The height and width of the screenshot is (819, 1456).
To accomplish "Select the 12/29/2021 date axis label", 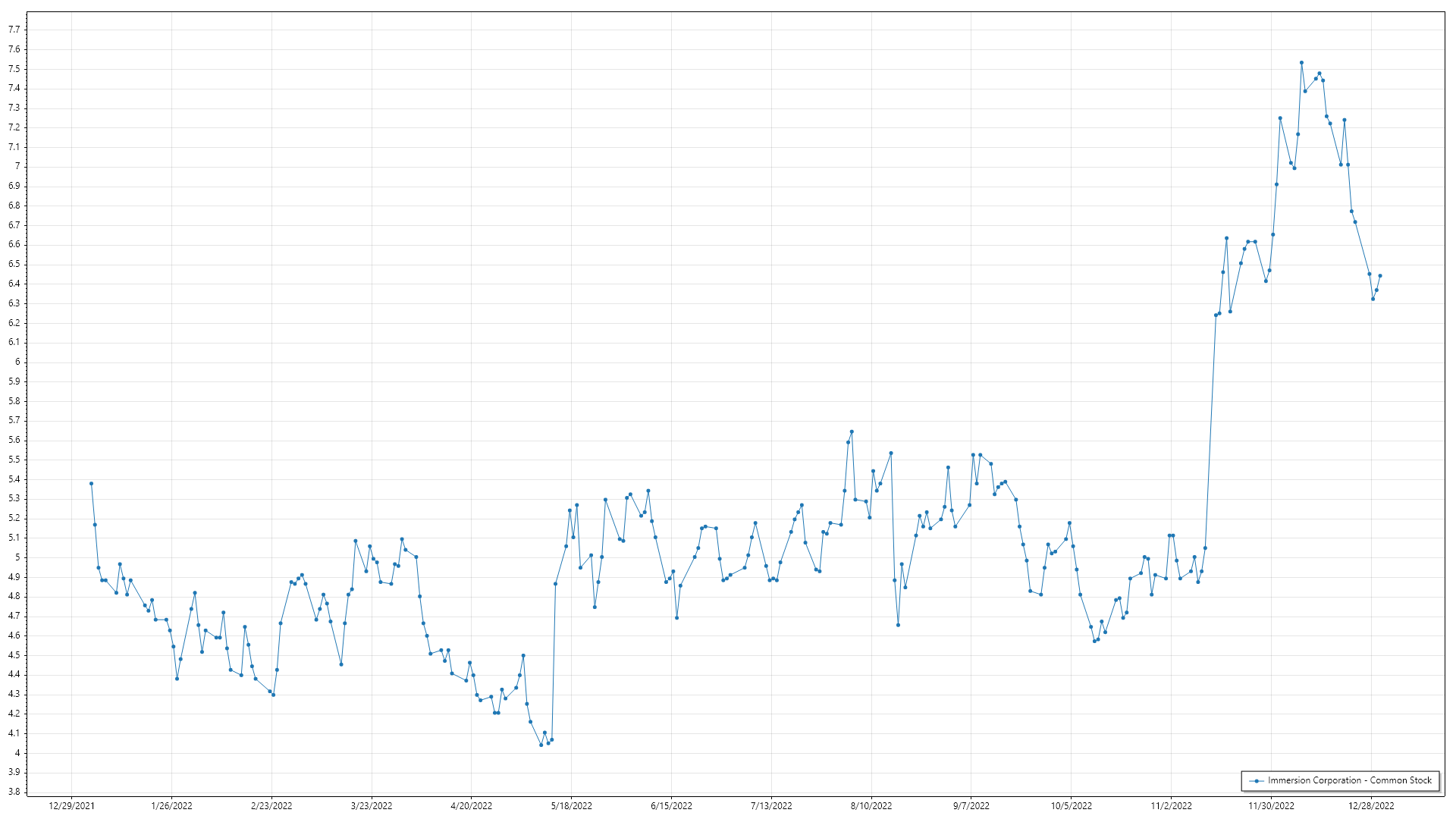I will coord(71,805).
